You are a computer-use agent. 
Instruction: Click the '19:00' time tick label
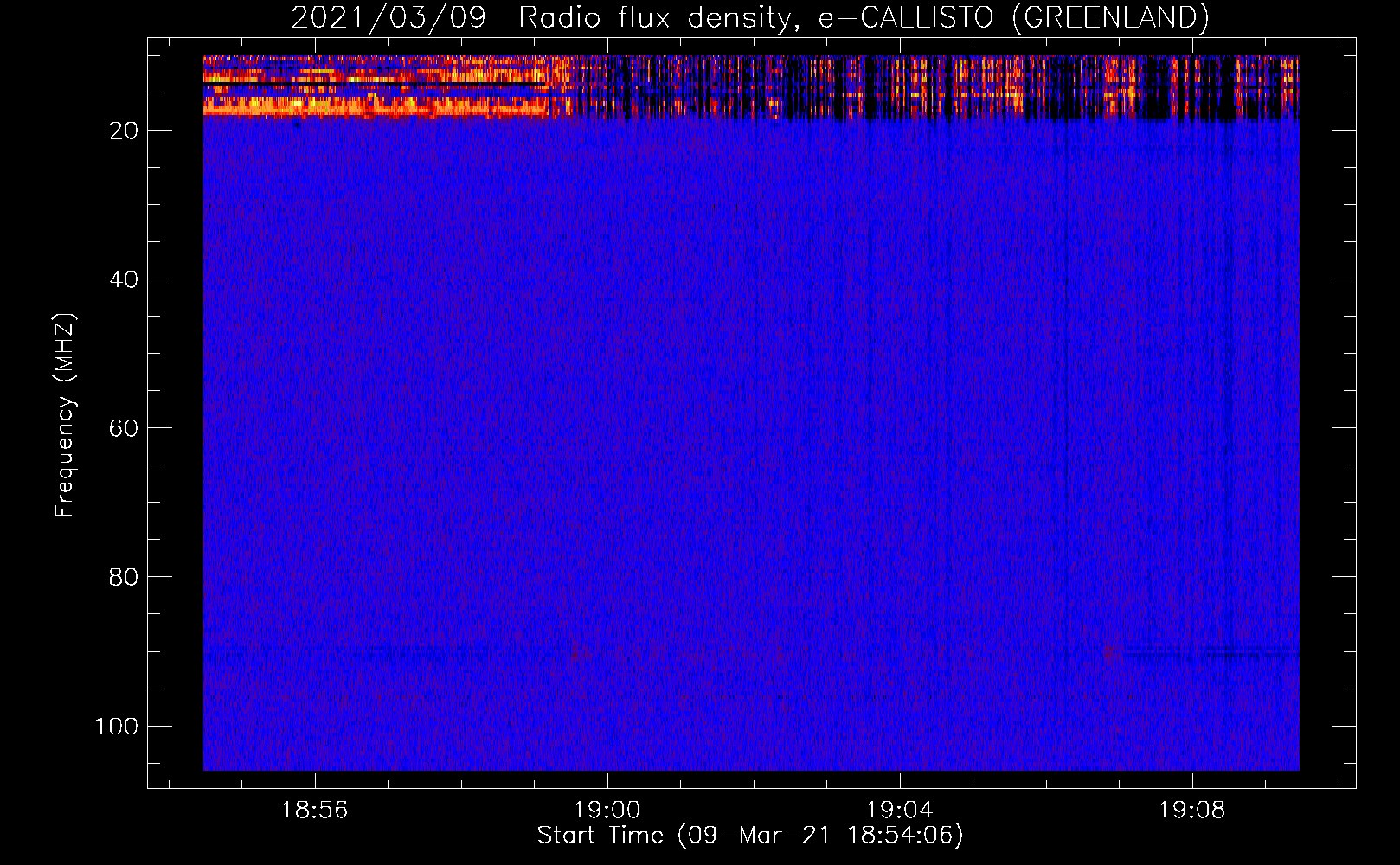pos(607,811)
